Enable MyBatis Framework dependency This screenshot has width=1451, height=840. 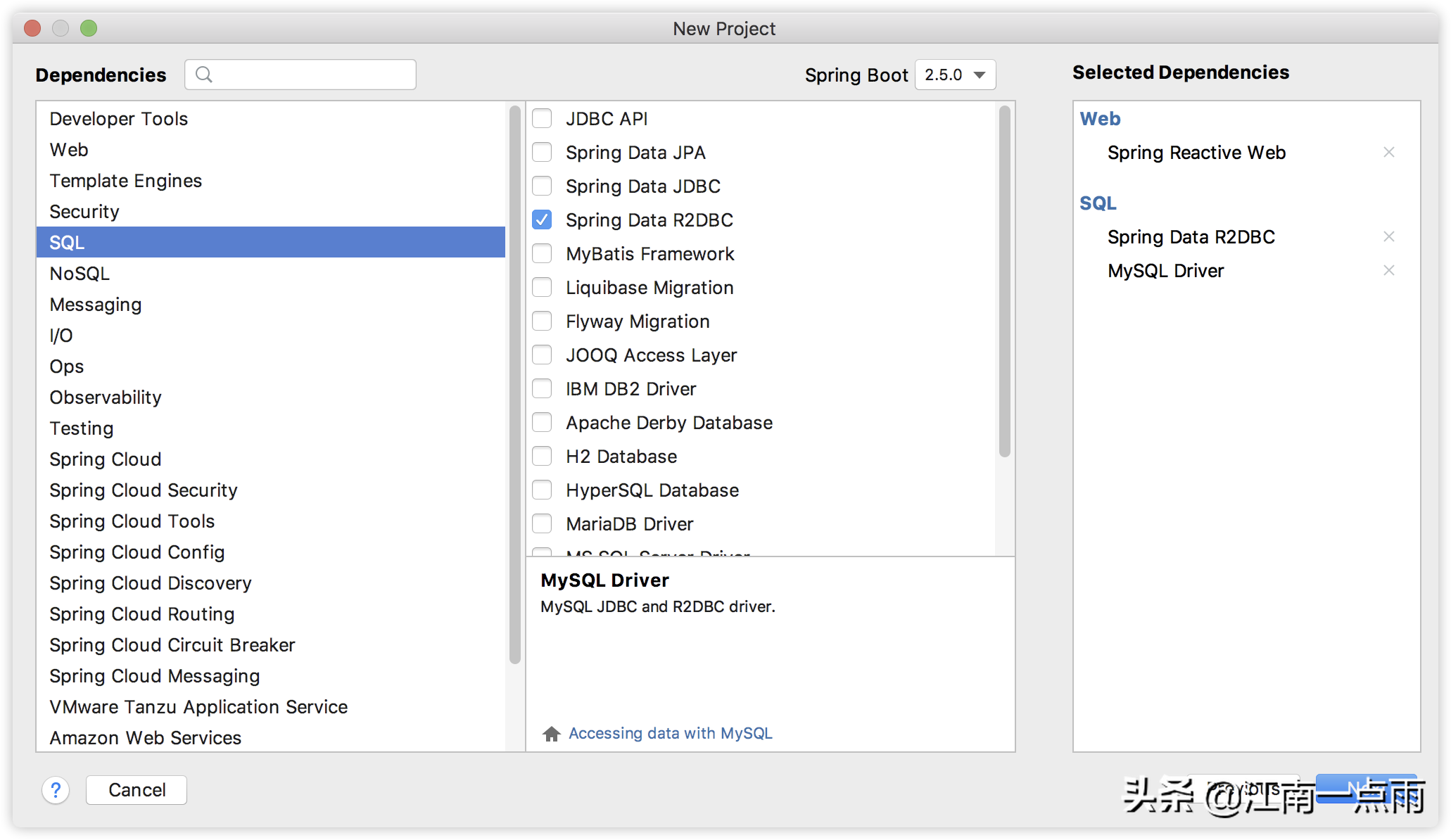coord(542,253)
